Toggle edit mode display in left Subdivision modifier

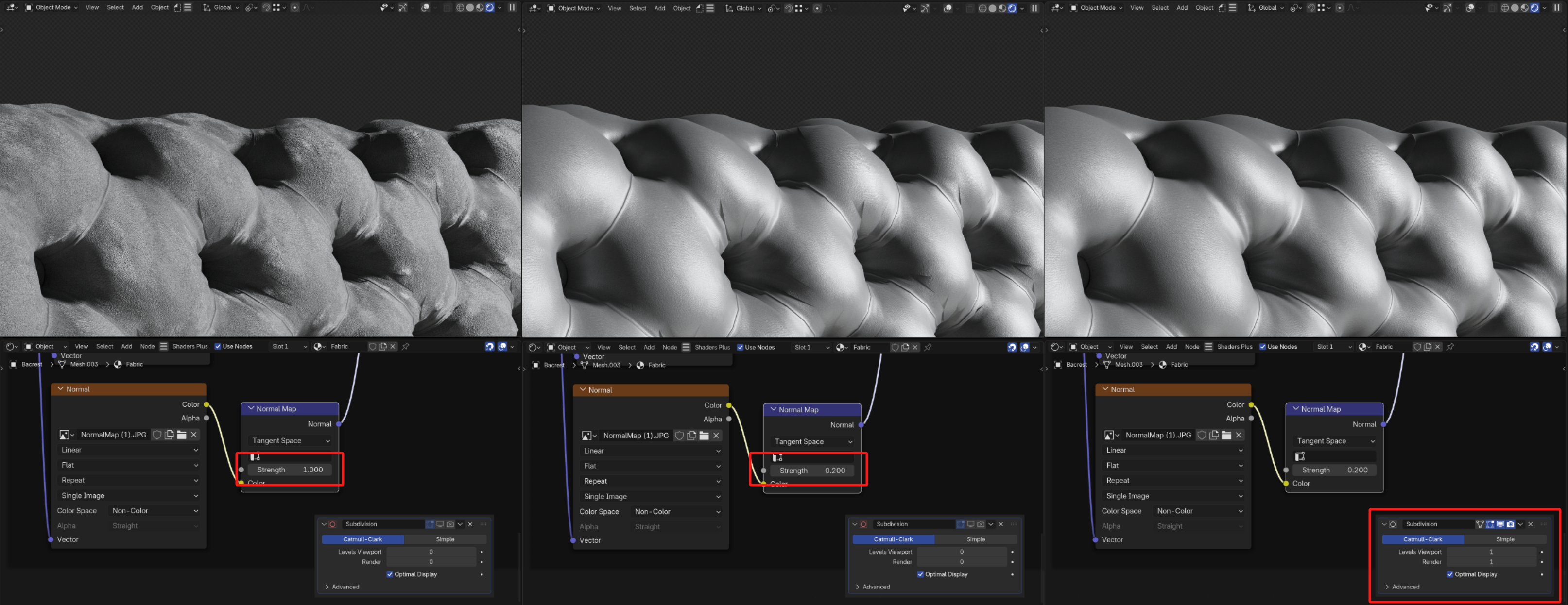(430, 524)
